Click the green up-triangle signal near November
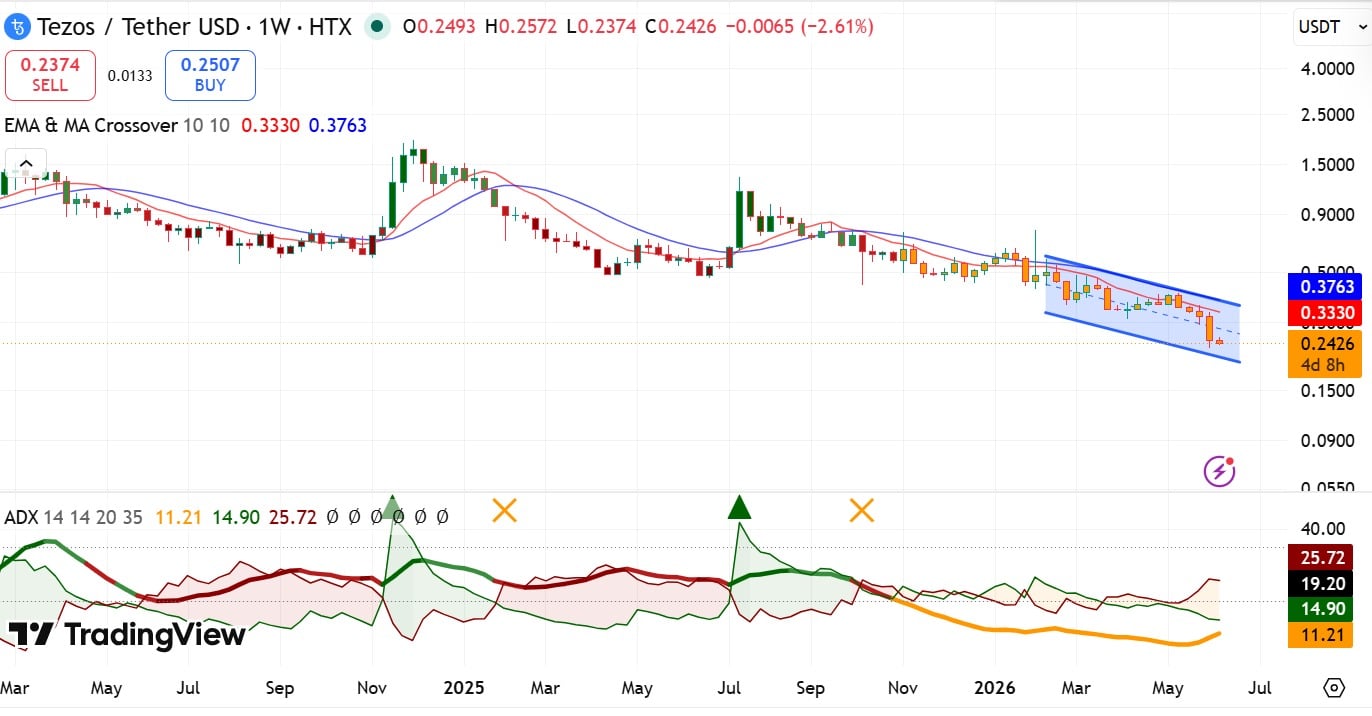Screen dimensions: 1372x716 tap(392, 507)
